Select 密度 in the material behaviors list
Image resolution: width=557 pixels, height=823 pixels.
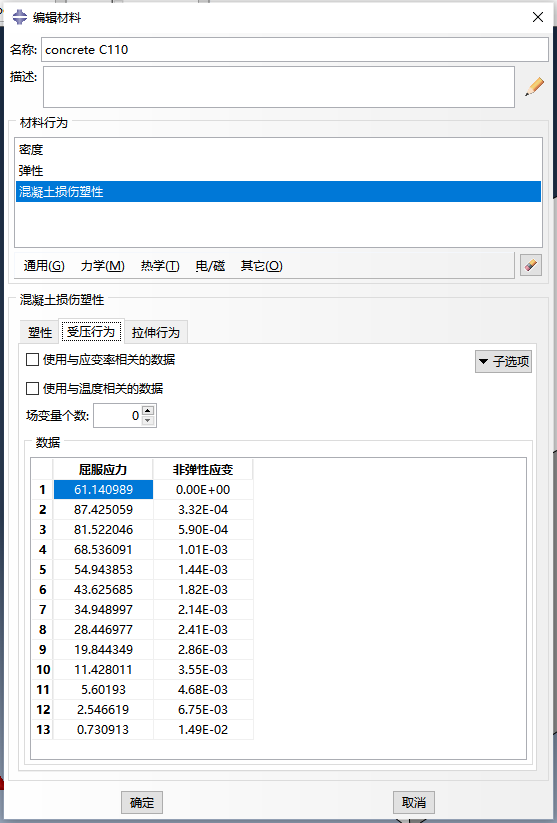(278, 150)
